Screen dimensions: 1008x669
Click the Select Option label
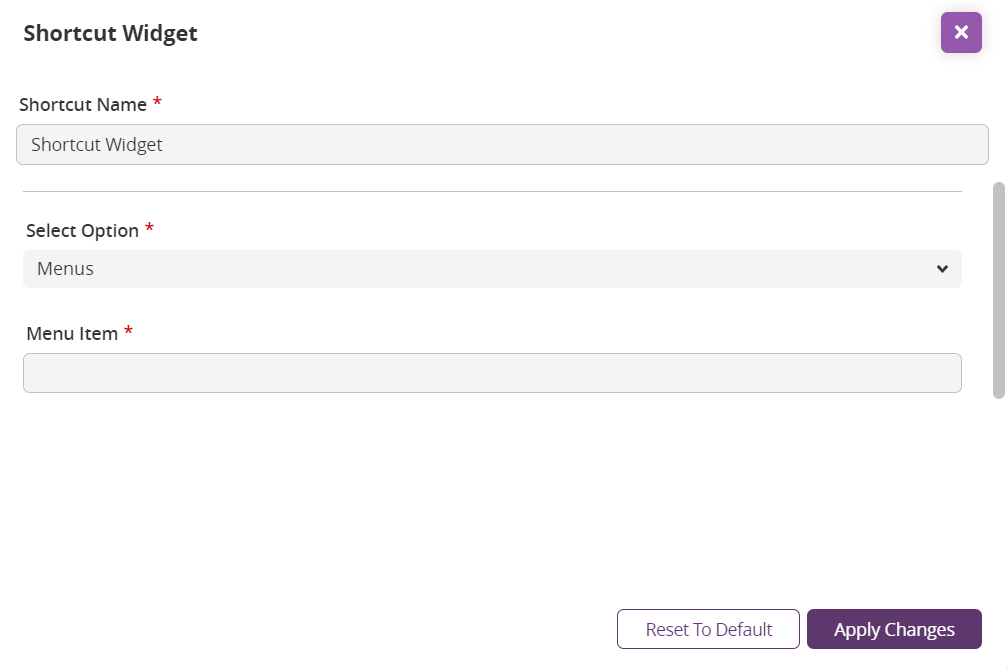tap(83, 231)
